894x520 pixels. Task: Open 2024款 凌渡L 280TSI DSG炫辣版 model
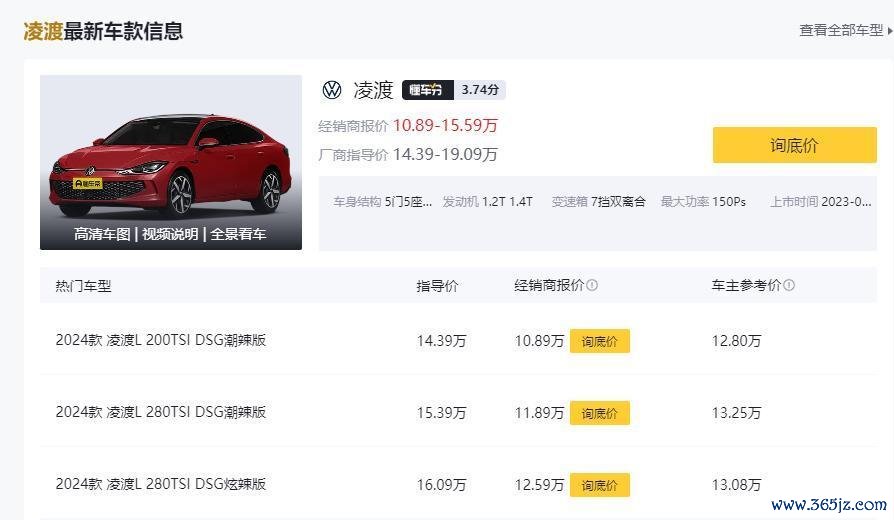(161, 484)
